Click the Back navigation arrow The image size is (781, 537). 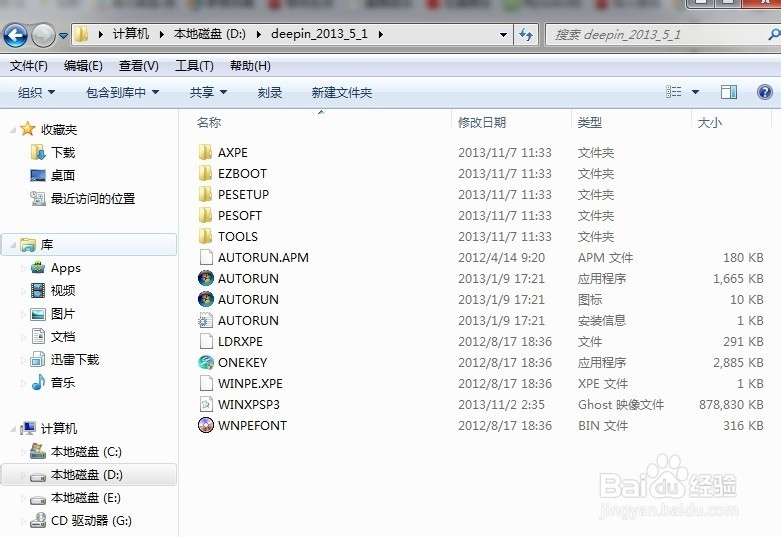pyautogui.click(x=15, y=35)
